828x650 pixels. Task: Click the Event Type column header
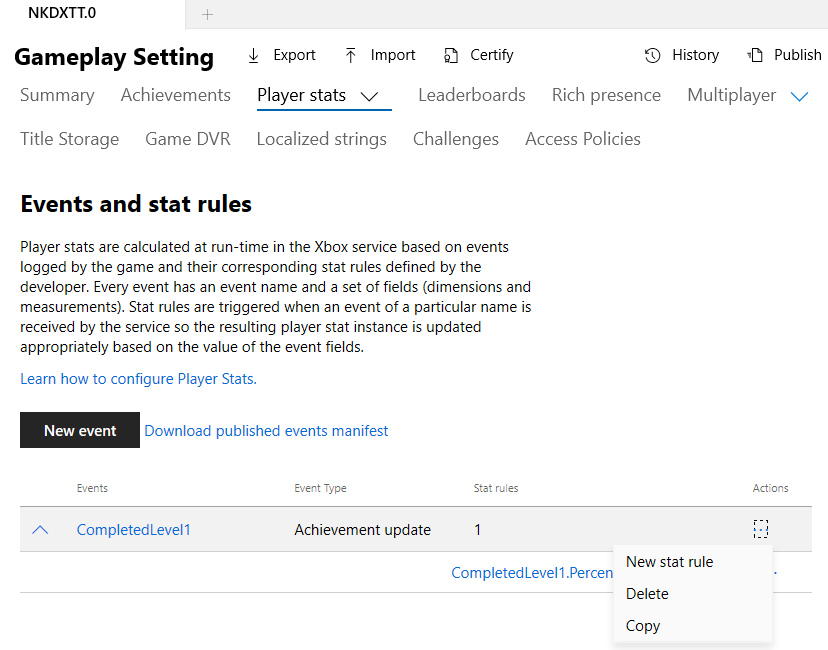click(x=320, y=488)
